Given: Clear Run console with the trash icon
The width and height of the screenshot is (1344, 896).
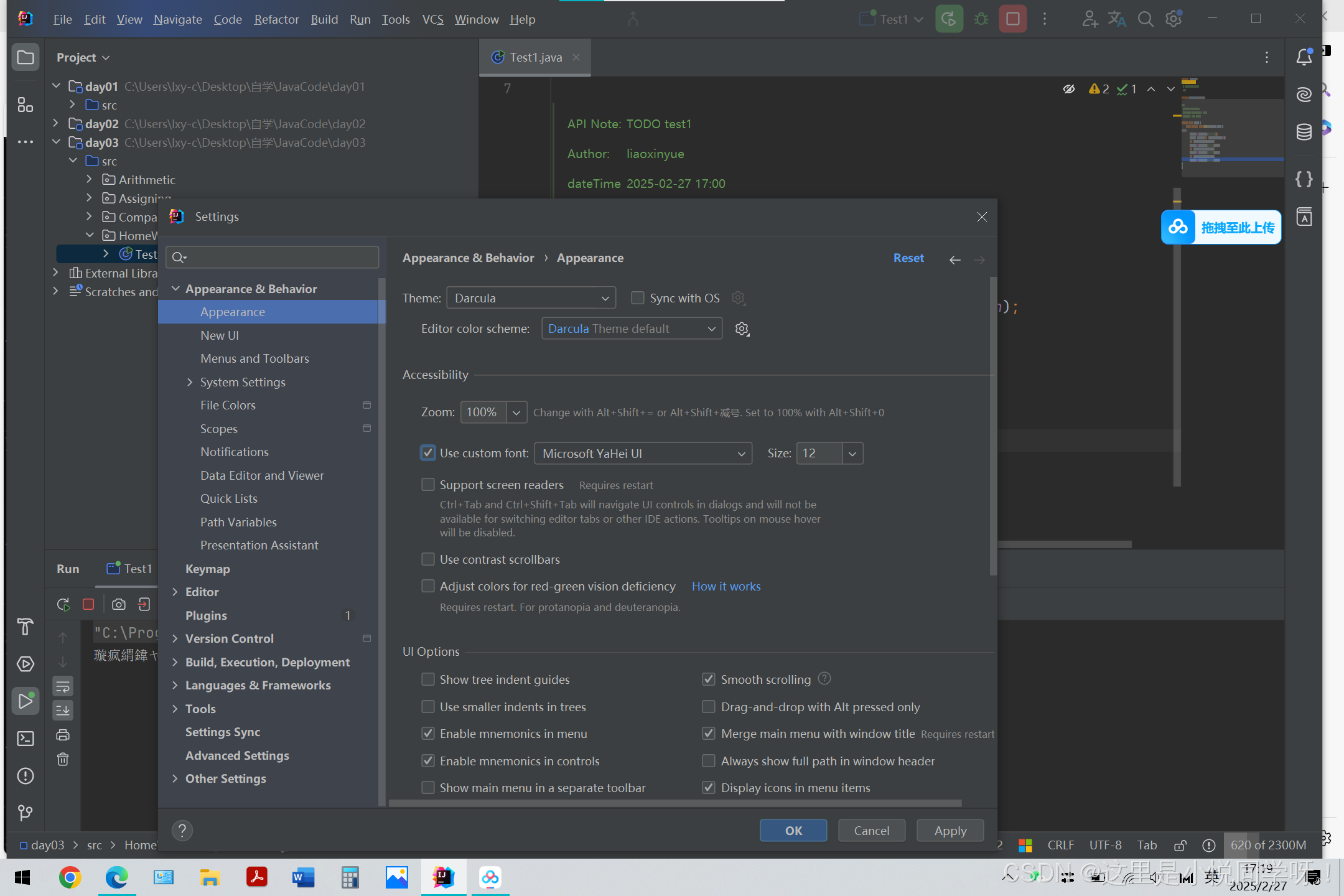Looking at the screenshot, I should [x=63, y=759].
